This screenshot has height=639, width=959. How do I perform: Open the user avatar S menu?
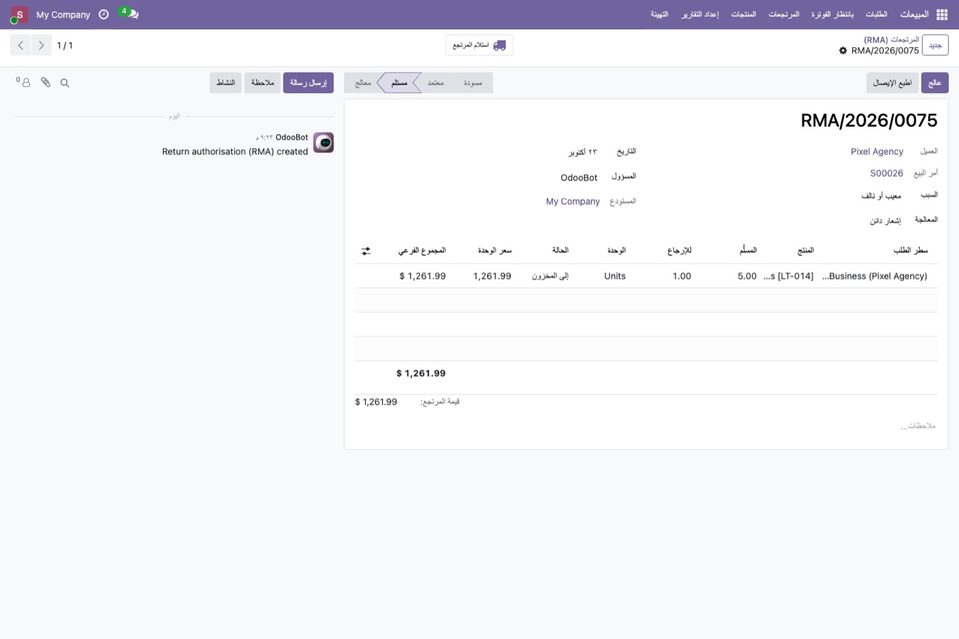(x=19, y=15)
